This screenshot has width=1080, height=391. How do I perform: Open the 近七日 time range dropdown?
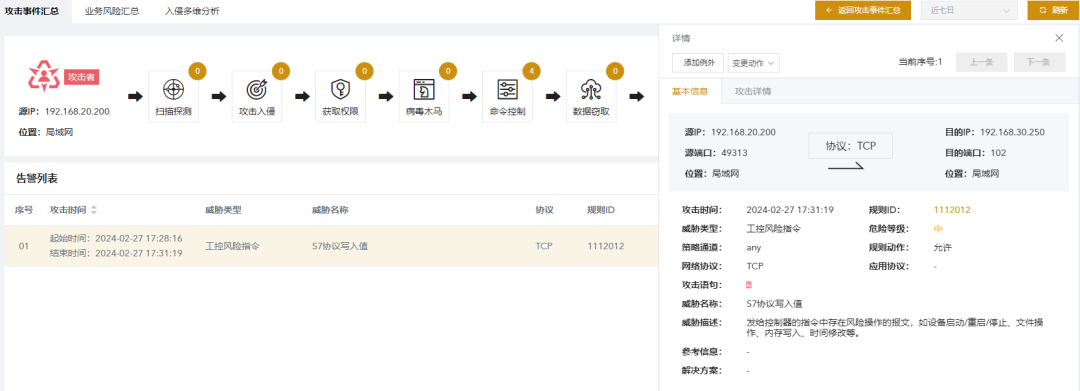pos(969,10)
